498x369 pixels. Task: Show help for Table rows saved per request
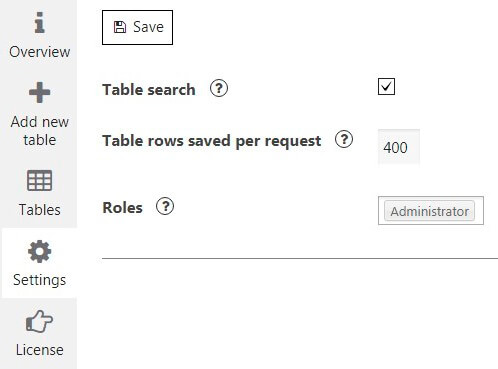(344, 139)
